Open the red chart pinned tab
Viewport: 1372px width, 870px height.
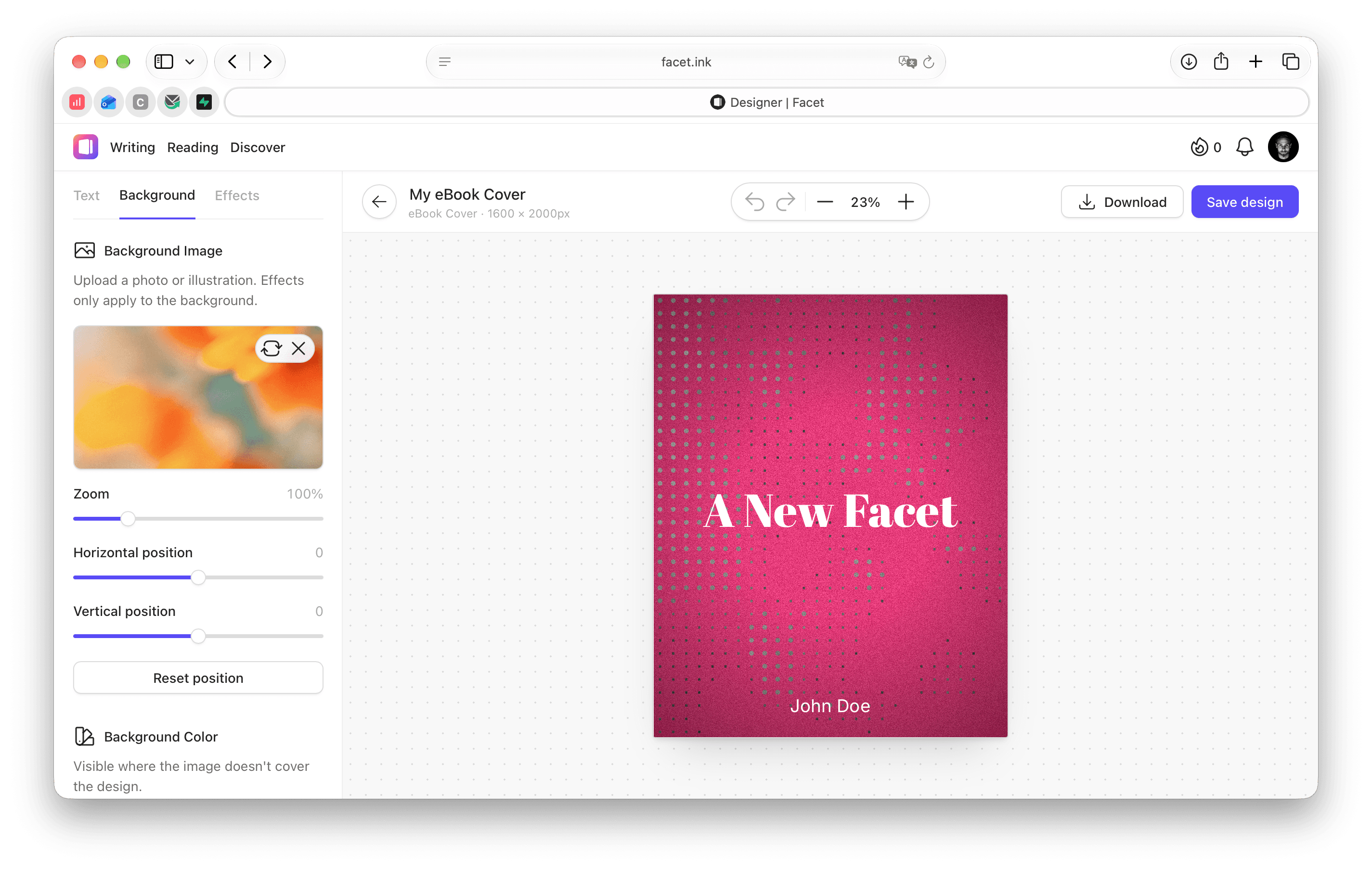(x=78, y=102)
